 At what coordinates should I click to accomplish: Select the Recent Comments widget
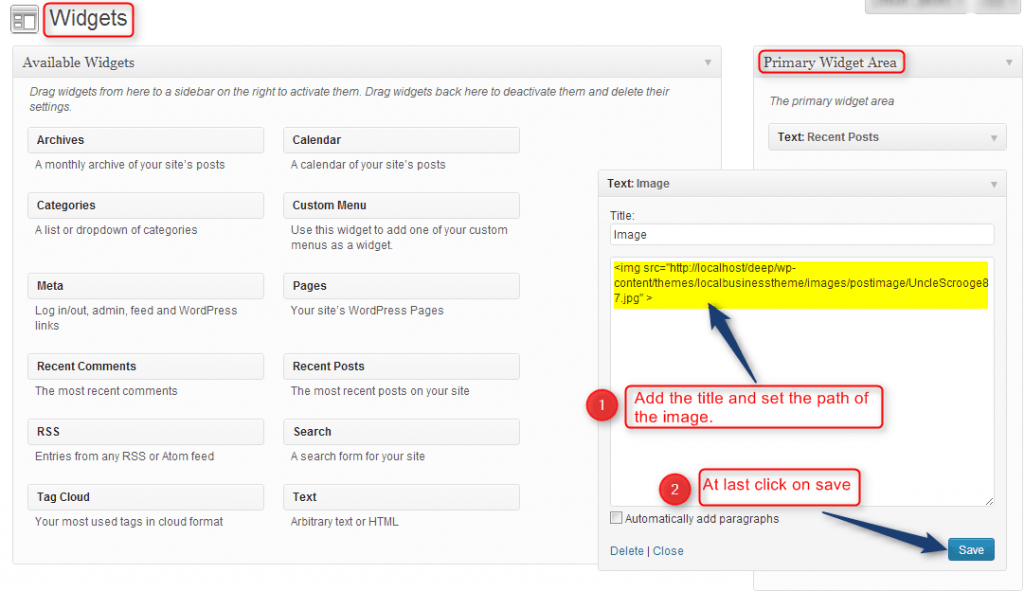coord(145,366)
